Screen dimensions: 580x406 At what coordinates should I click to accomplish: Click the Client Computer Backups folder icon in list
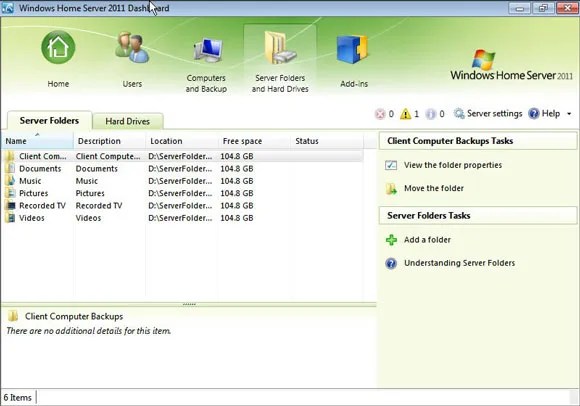10,156
